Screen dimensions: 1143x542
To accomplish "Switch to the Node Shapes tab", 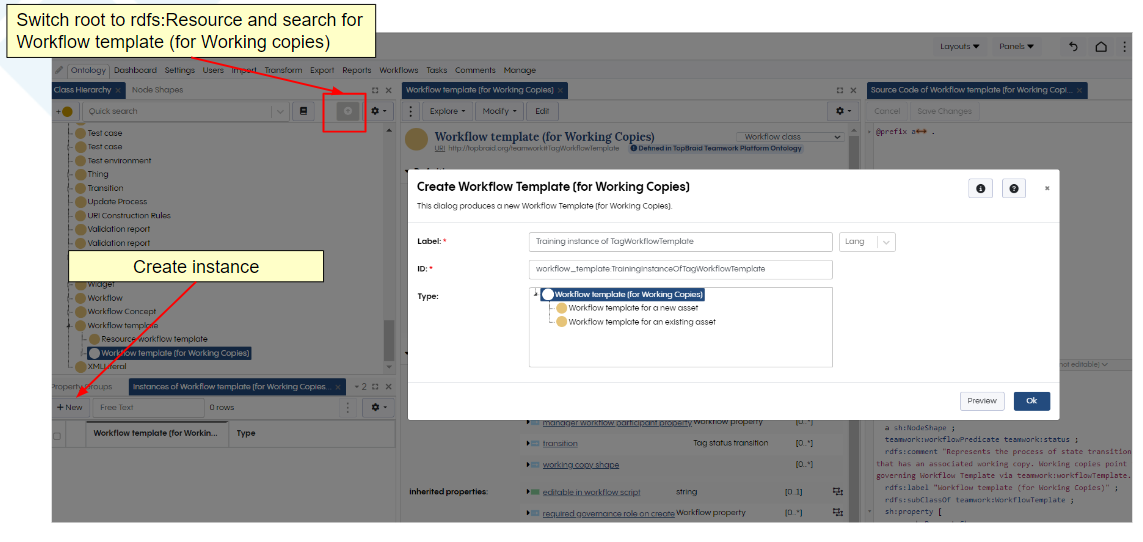I will [157, 90].
